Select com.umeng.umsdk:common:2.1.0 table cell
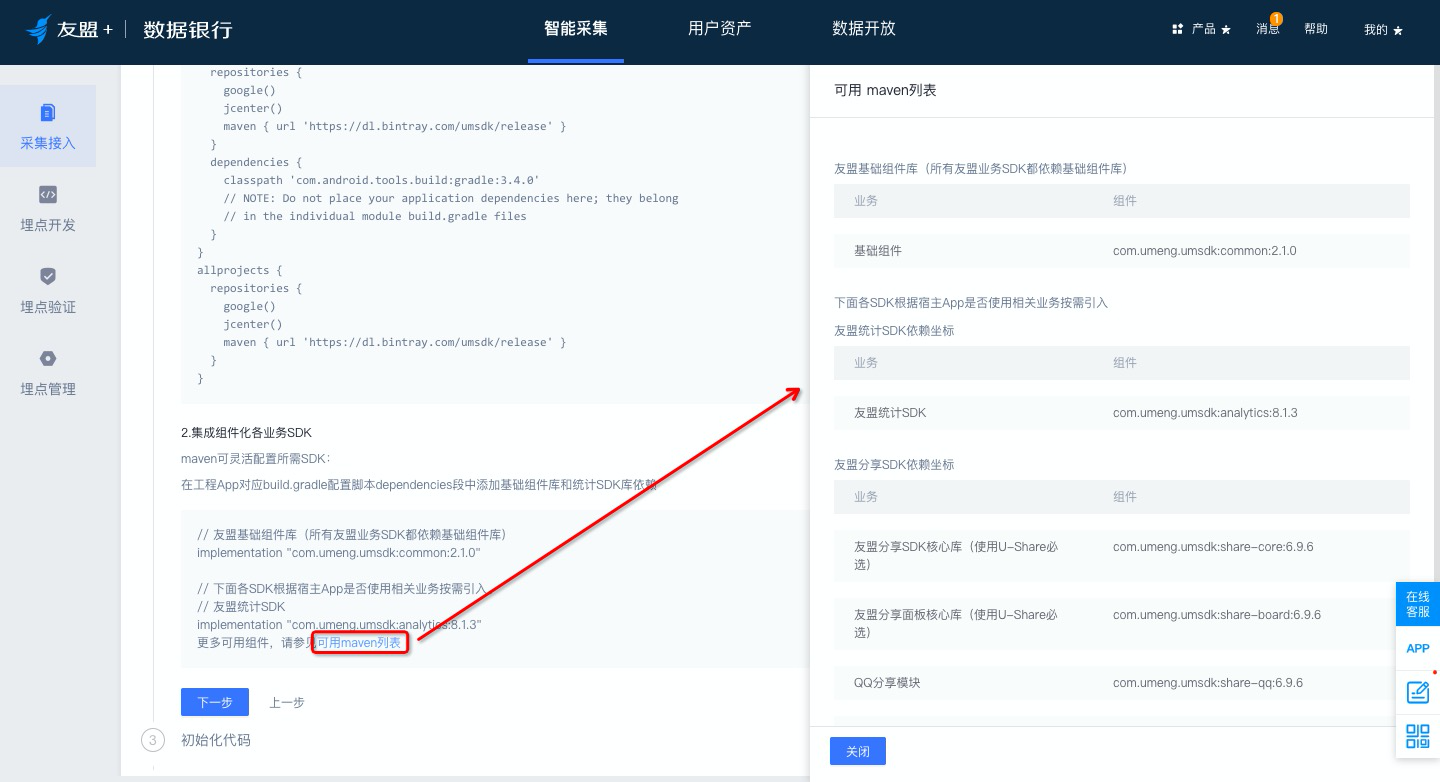The image size is (1440, 782). click(x=1205, y=251)
